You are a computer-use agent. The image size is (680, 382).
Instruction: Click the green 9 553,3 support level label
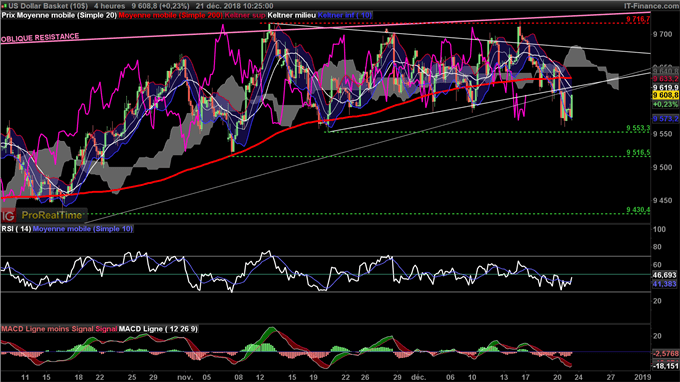[x=638, y=128]
